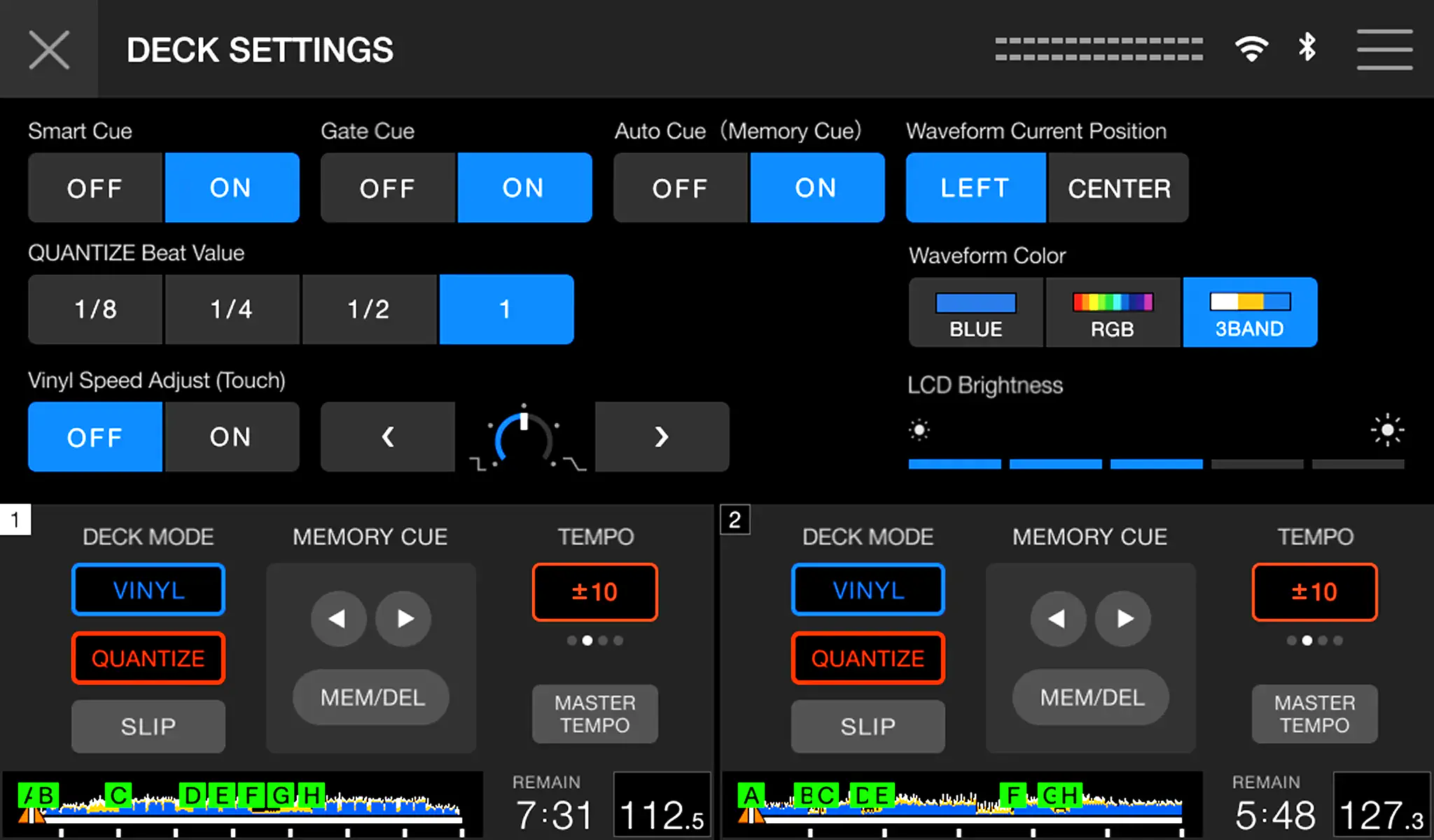
Task: Choose 1/8 quantize beat value
Action: (95, 309)
